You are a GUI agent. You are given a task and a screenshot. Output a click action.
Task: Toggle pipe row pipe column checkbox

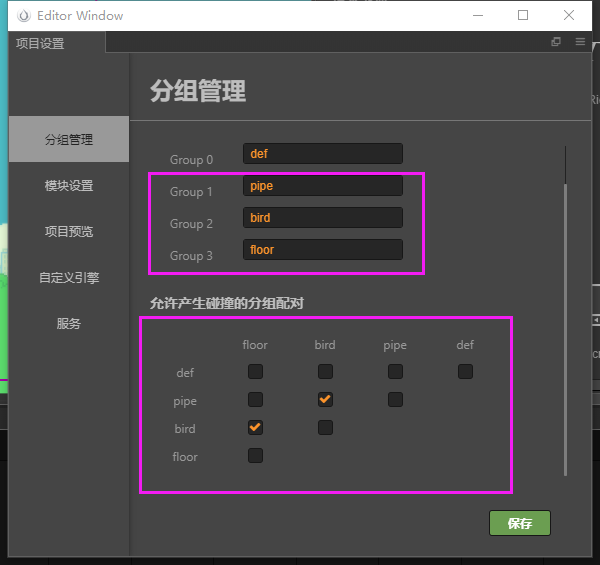(395, 399)
